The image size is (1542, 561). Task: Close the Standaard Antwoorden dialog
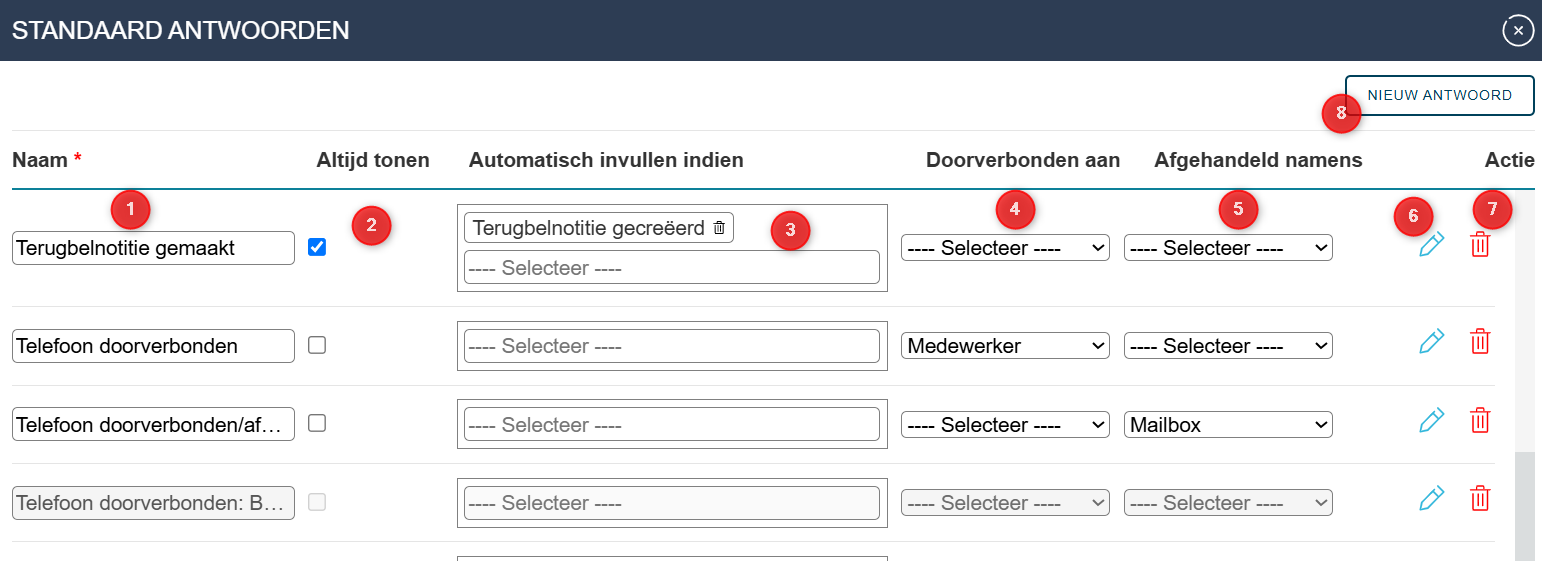[1518, 31]
